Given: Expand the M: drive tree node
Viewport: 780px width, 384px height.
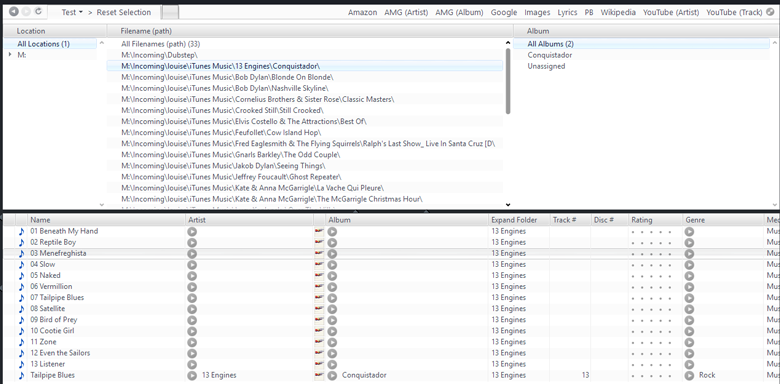Looking at the screenshot, I should click(10, 55).
